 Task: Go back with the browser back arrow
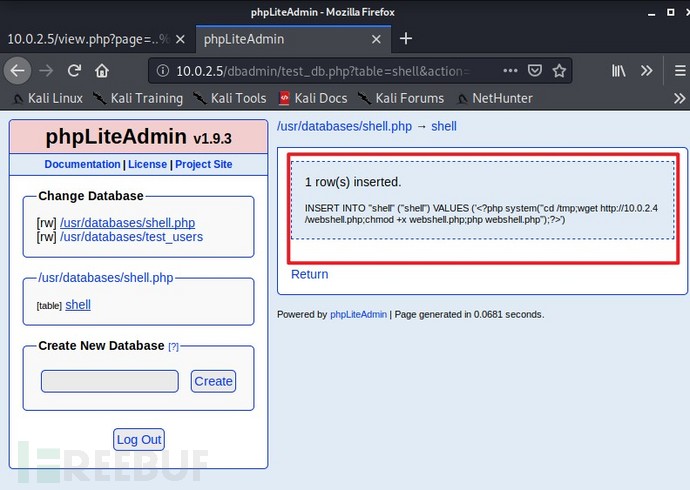pos(18,70)
